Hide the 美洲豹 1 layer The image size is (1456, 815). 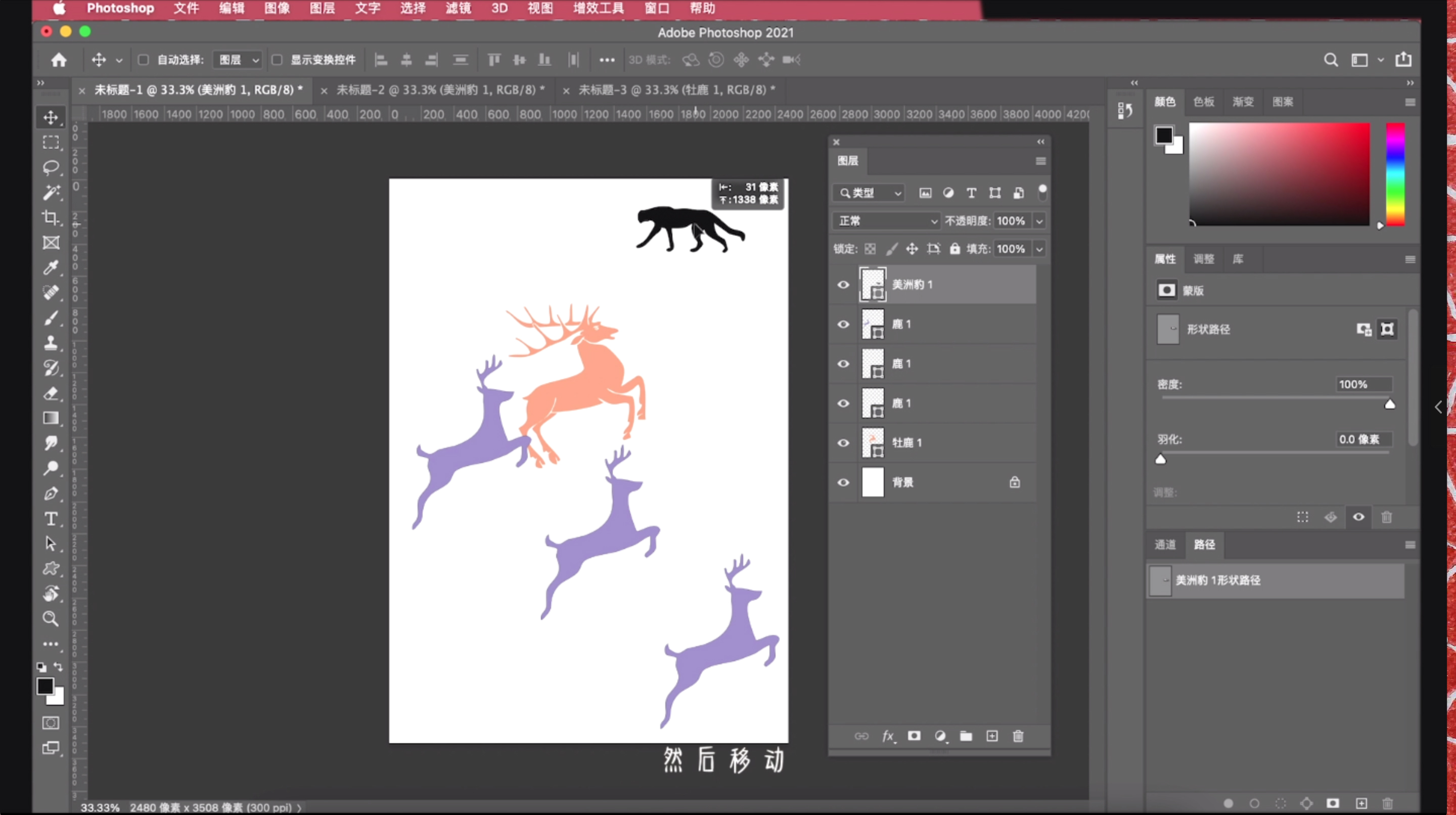tap(843, 284)
